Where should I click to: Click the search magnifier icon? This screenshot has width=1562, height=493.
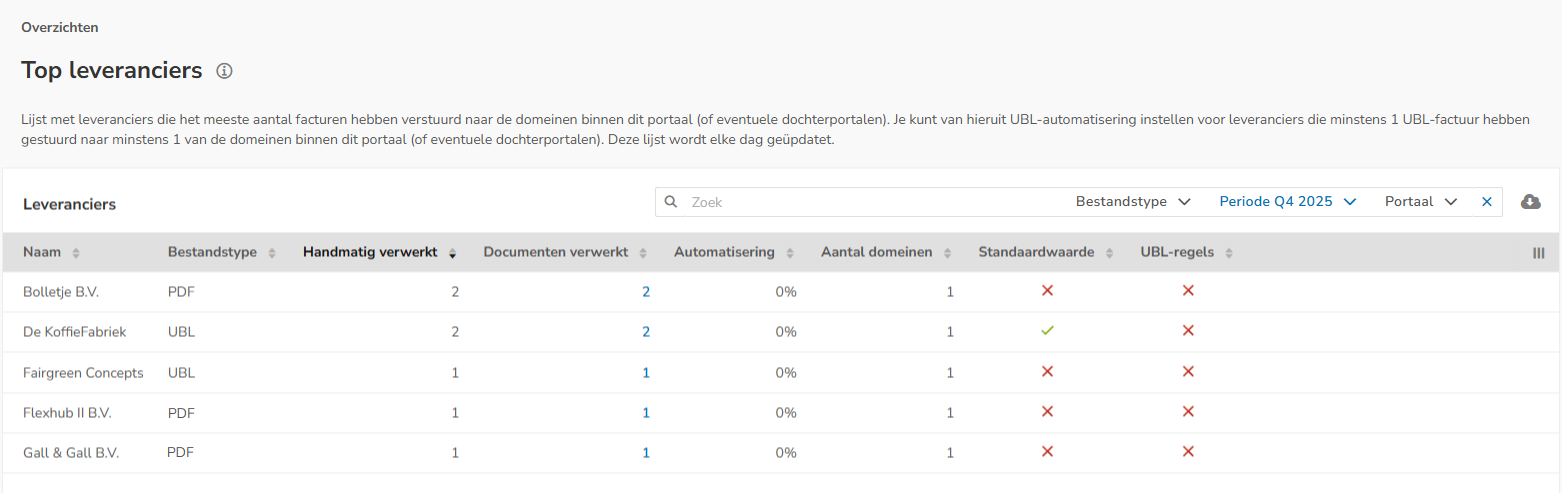(671, 202)
